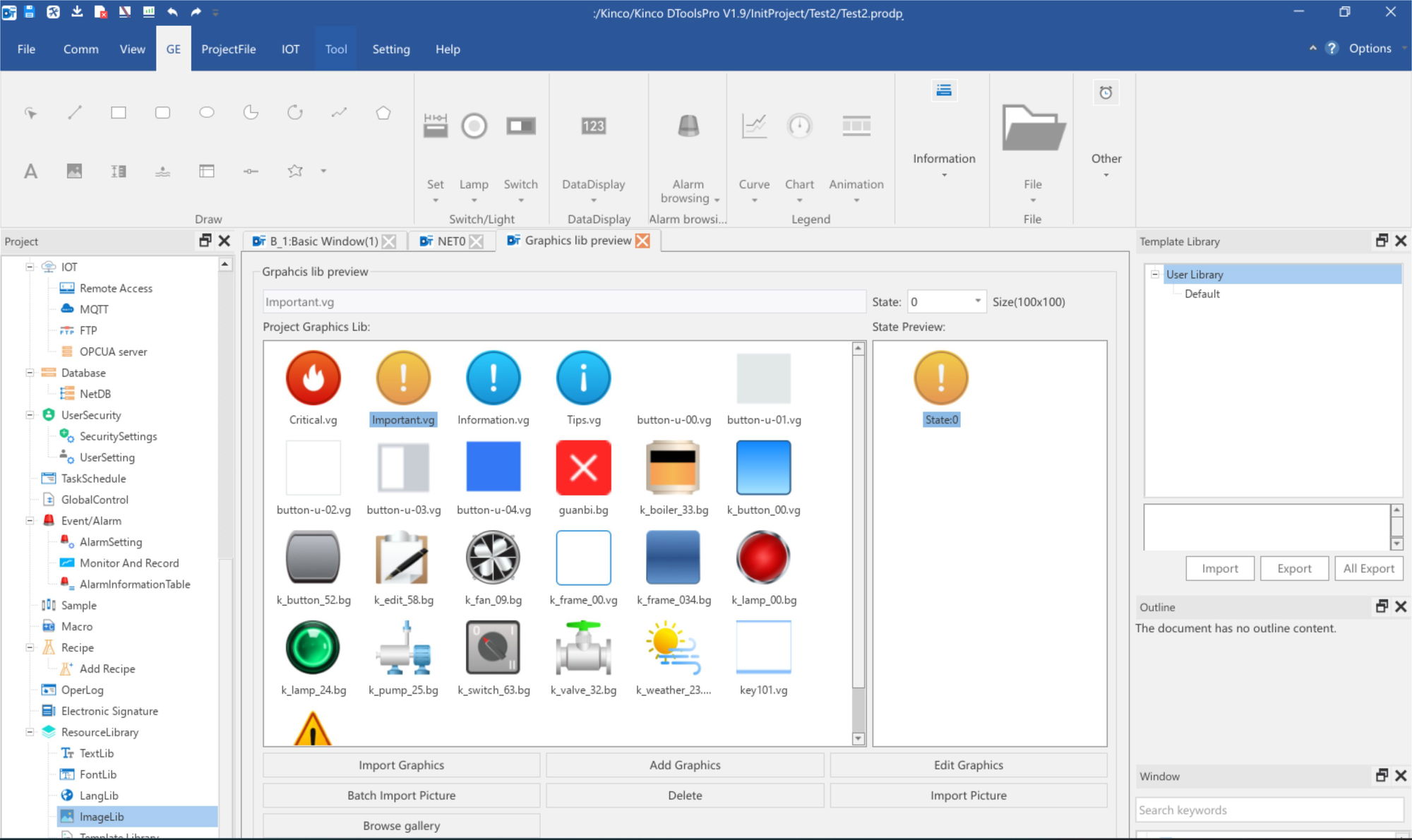The image size is (1412, 840).
Task: Select the Ellipse drawing tool
Action: [206, 112]
